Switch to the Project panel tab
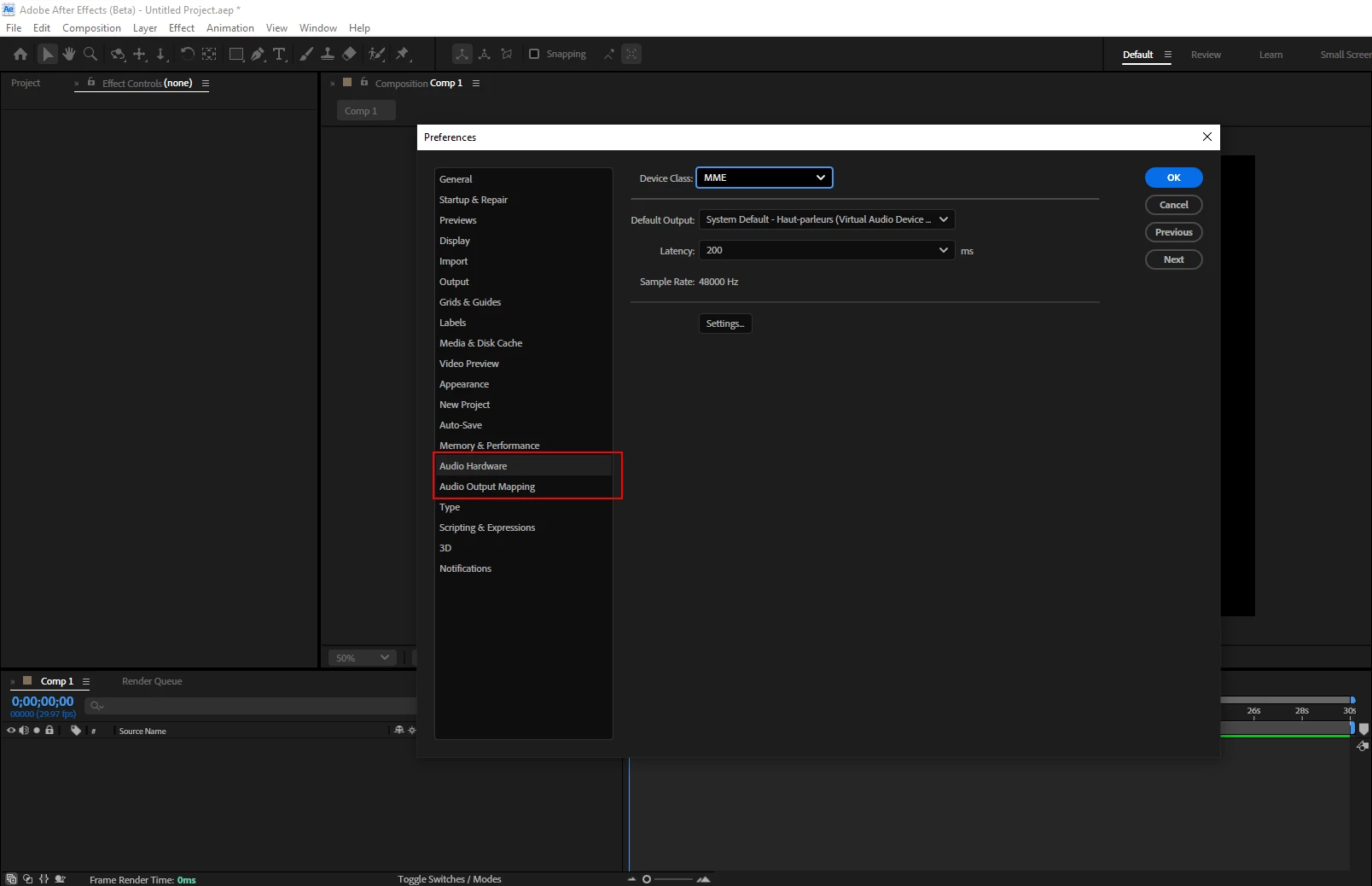Image resolution: width=1372 pixels, height=886 pixels. pos(26,83)
